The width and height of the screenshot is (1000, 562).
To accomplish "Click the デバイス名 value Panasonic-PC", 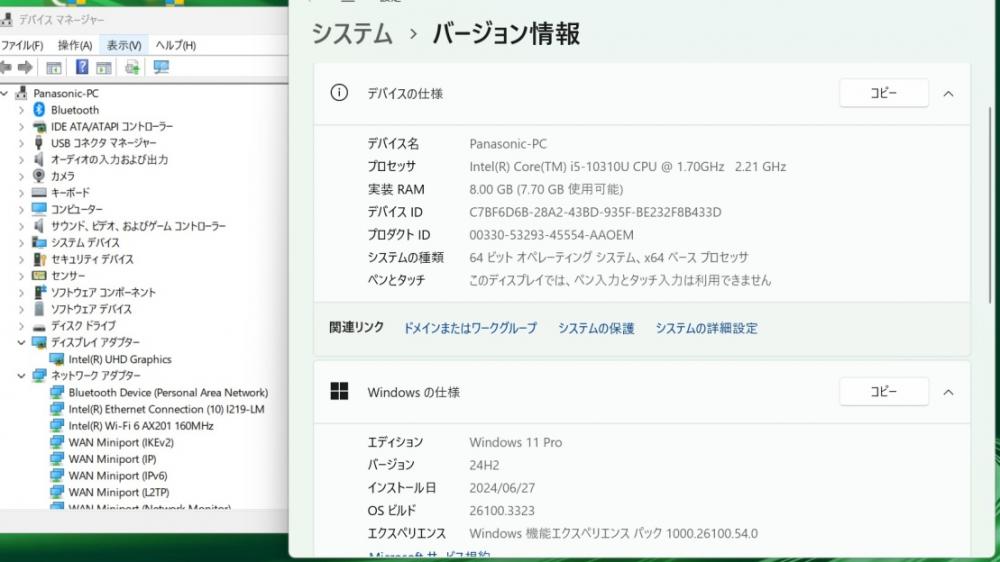I will tap(508, 144).
